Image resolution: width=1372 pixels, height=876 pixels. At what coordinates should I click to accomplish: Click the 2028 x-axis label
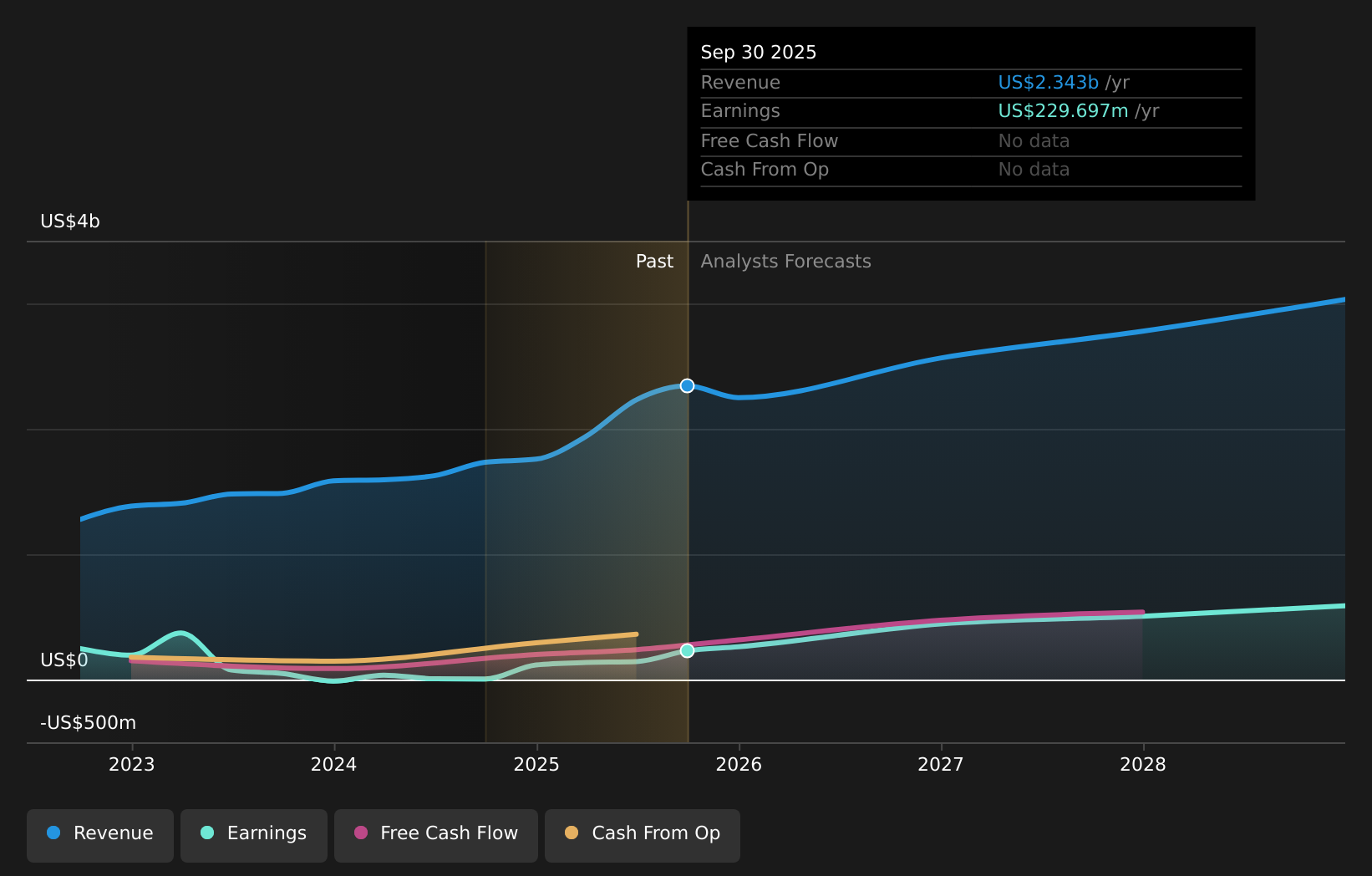click(1143, 764)
